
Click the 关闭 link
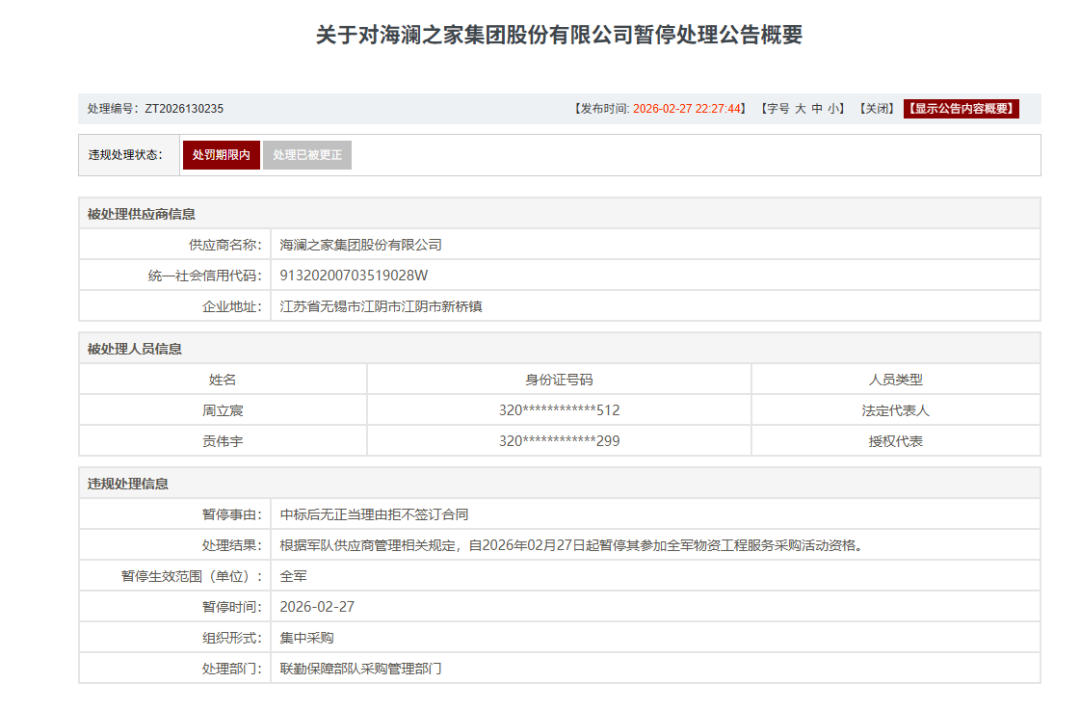pos(877,109)
